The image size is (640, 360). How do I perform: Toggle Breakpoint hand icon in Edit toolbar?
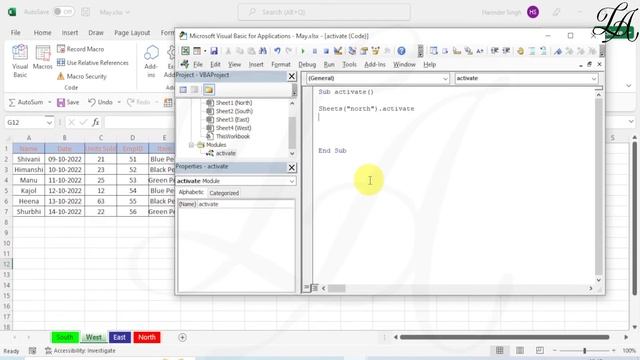pyautogui.click(x=520, y=51)
